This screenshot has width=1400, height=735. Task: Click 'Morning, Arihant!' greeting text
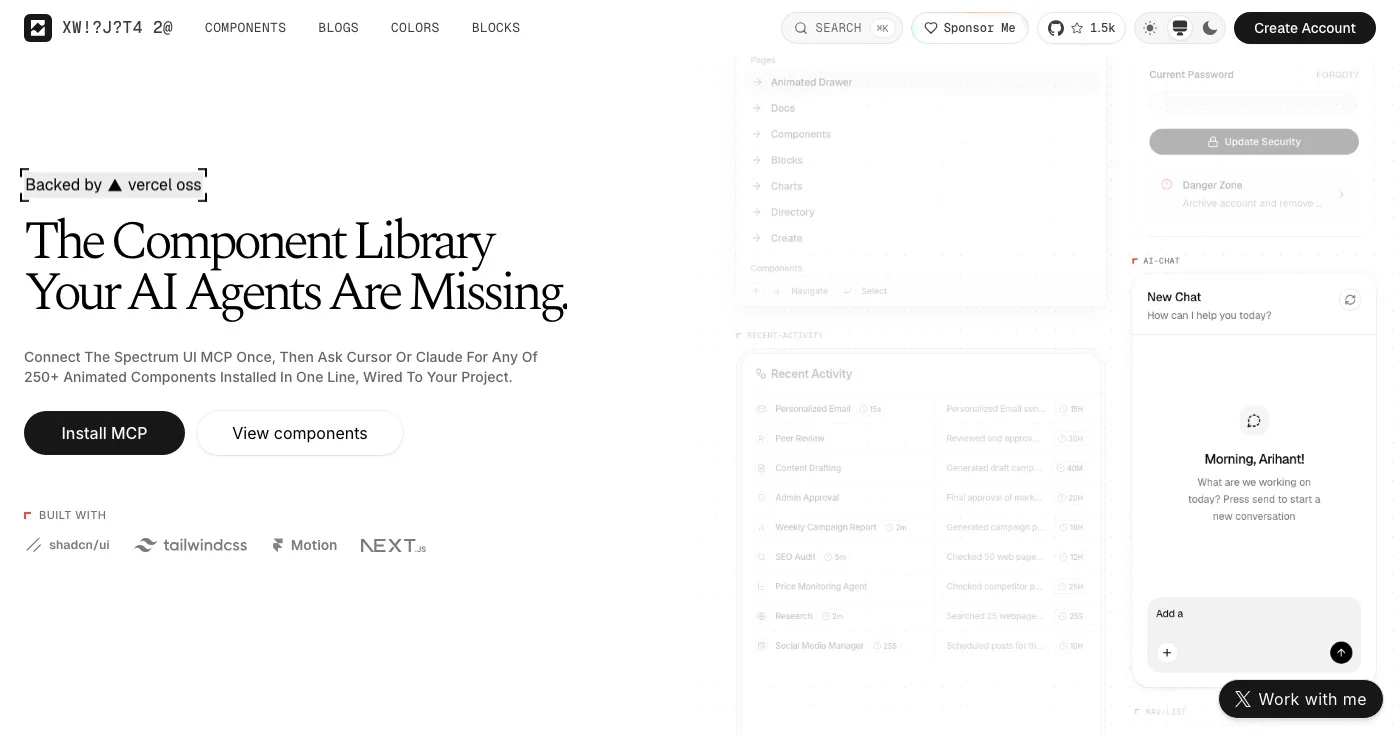(x=1254, y=459)
